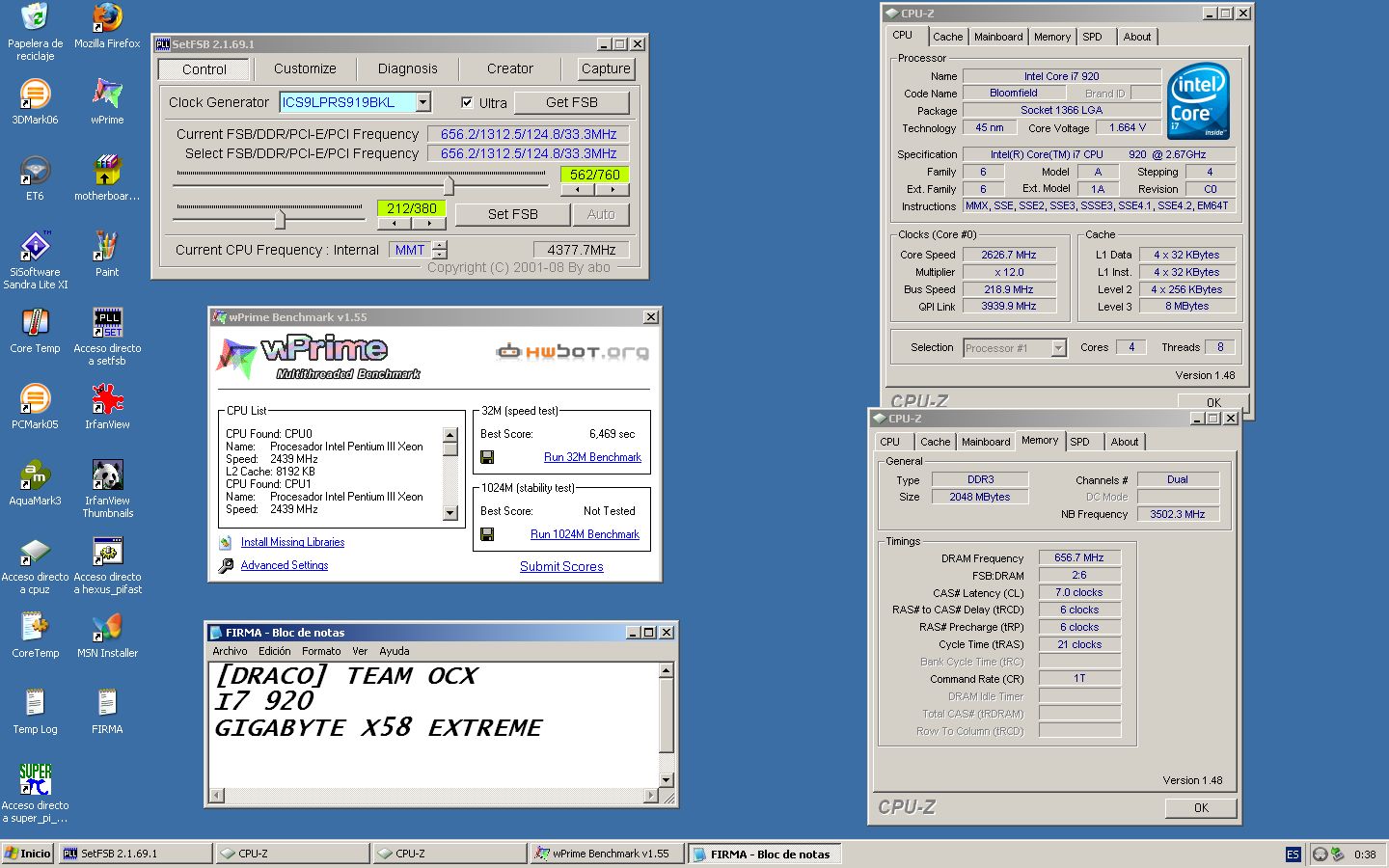Click the save icon next to Run 1024M Benchmark

pos(487,534)
